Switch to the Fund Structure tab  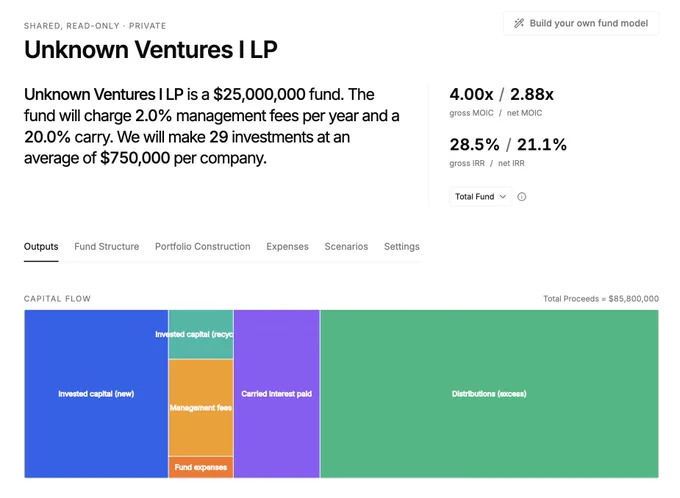(107, 247)
